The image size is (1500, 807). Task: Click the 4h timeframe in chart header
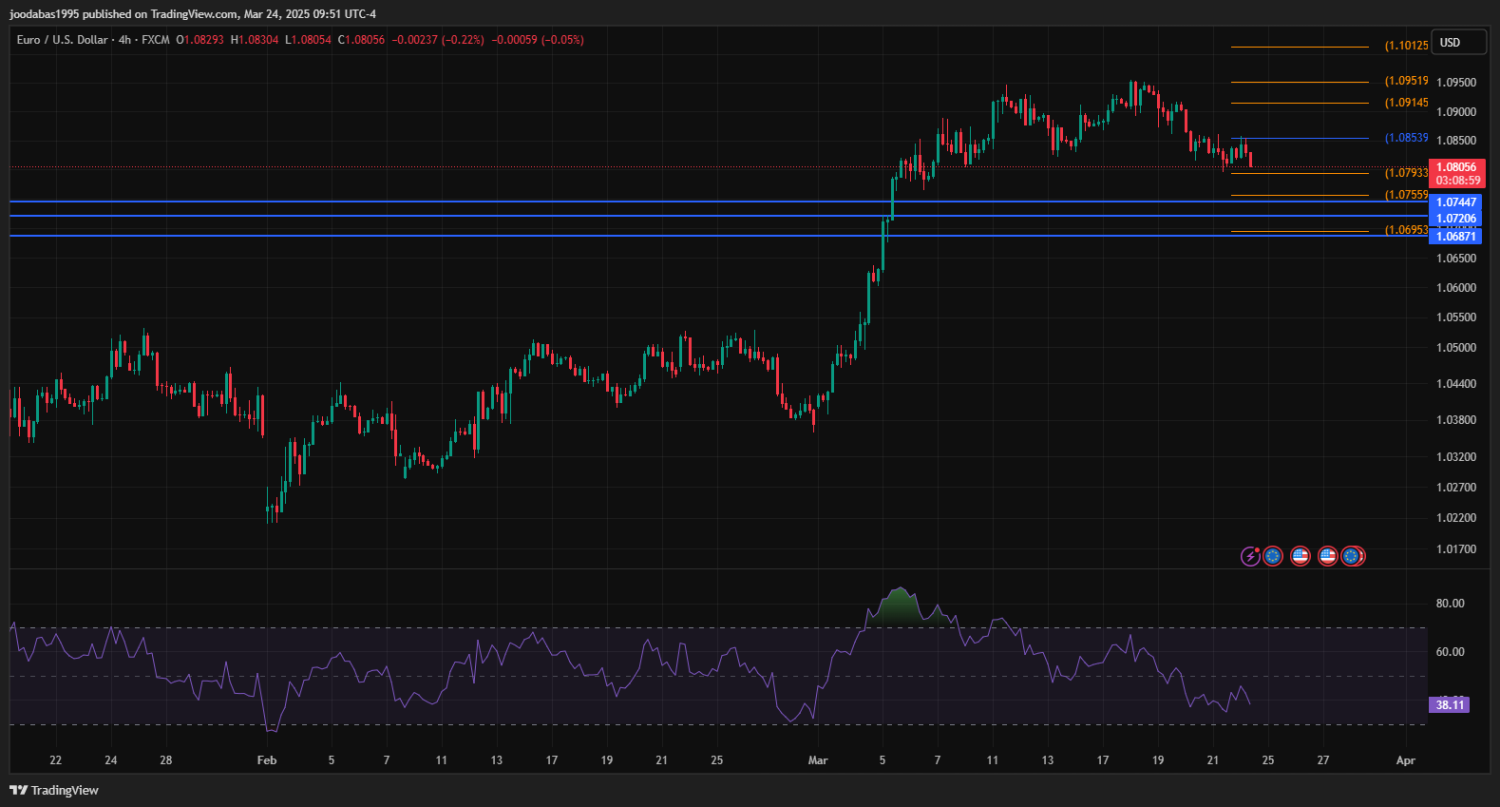(126, 40)
